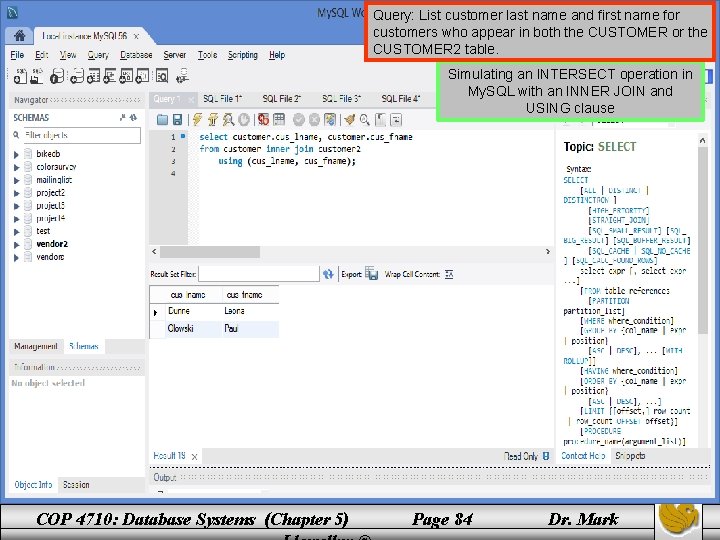Toggle continue-on-error red icon in editor
Image resolution: width=720 pixels, height=540 pixels.
(x=263, y=120)
